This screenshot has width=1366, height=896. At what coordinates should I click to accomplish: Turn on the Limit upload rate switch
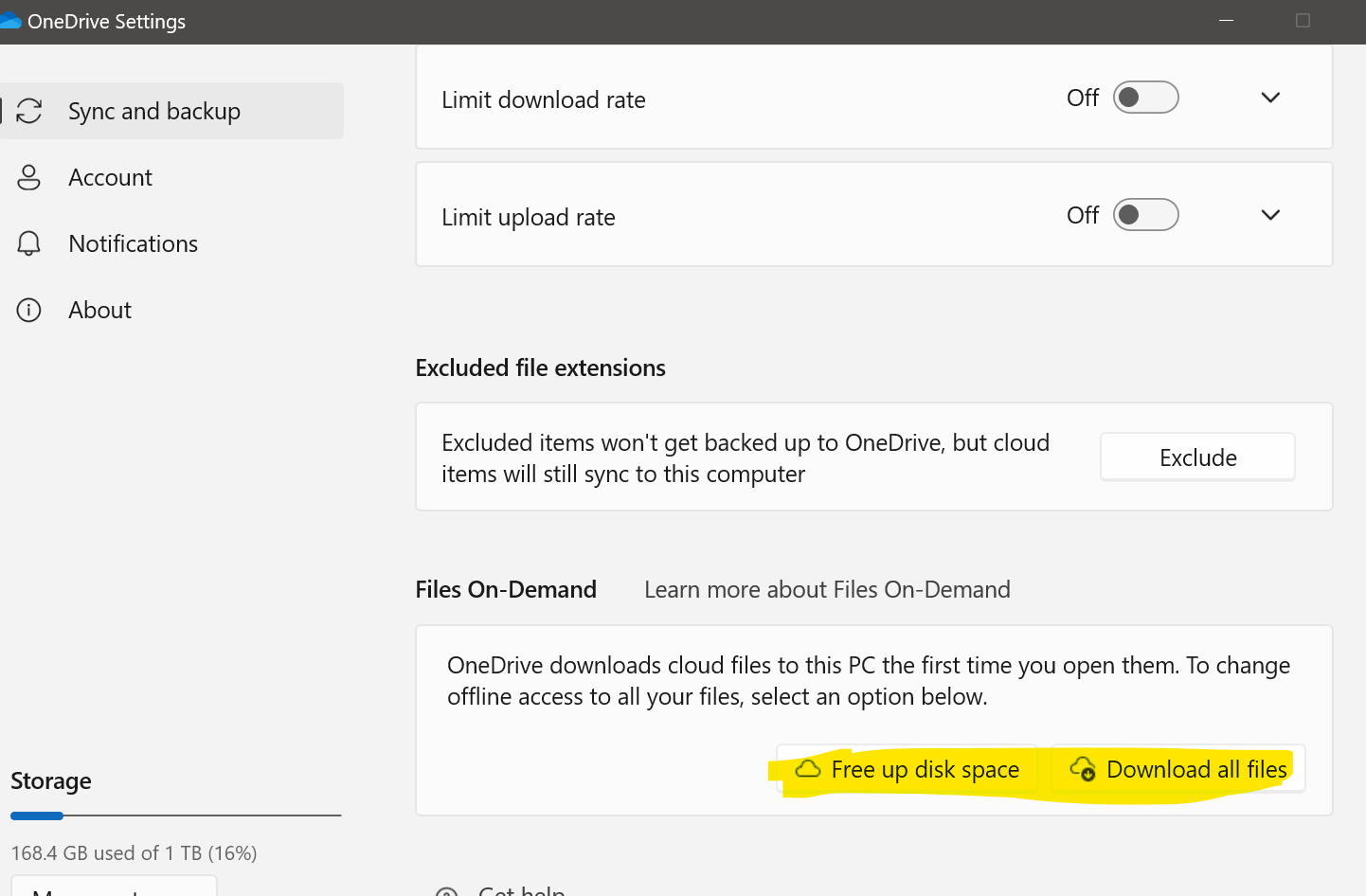point(1145,215)
